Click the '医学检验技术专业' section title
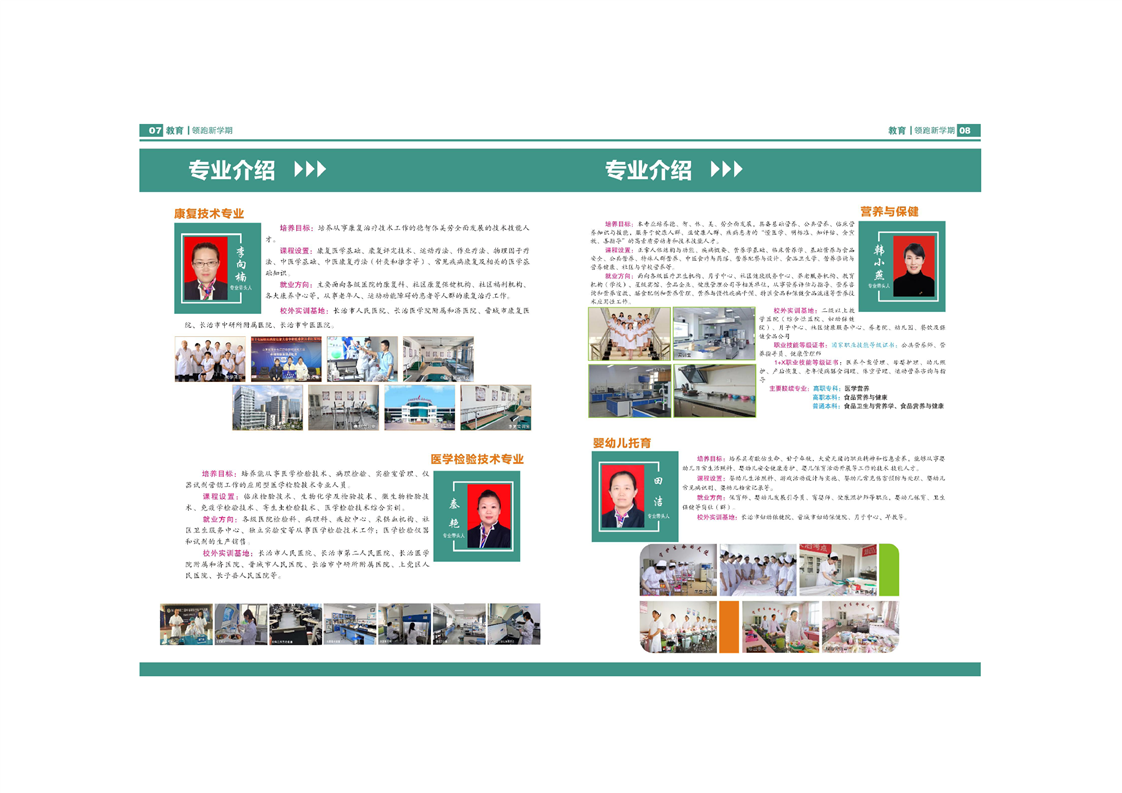The image size is (1122, 793). pyautogui.click(x=477, y=459)
